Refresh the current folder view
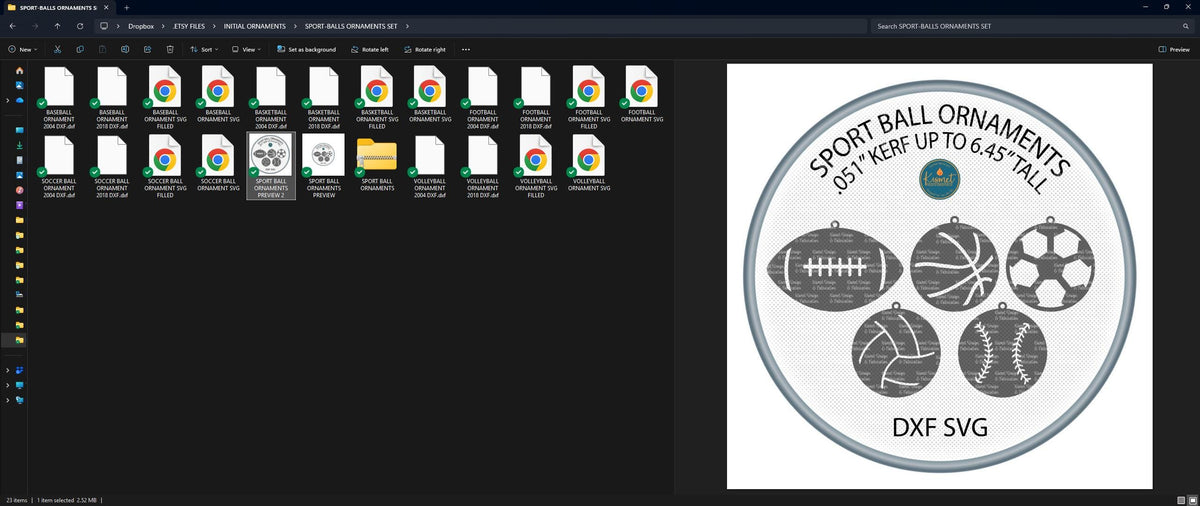The width and height of the screenshot is (1200, 506). [x=80, y=26]
